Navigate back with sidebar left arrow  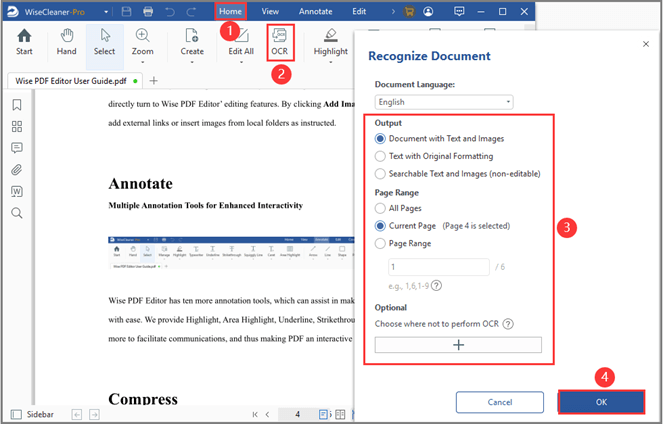pos(77,415)
